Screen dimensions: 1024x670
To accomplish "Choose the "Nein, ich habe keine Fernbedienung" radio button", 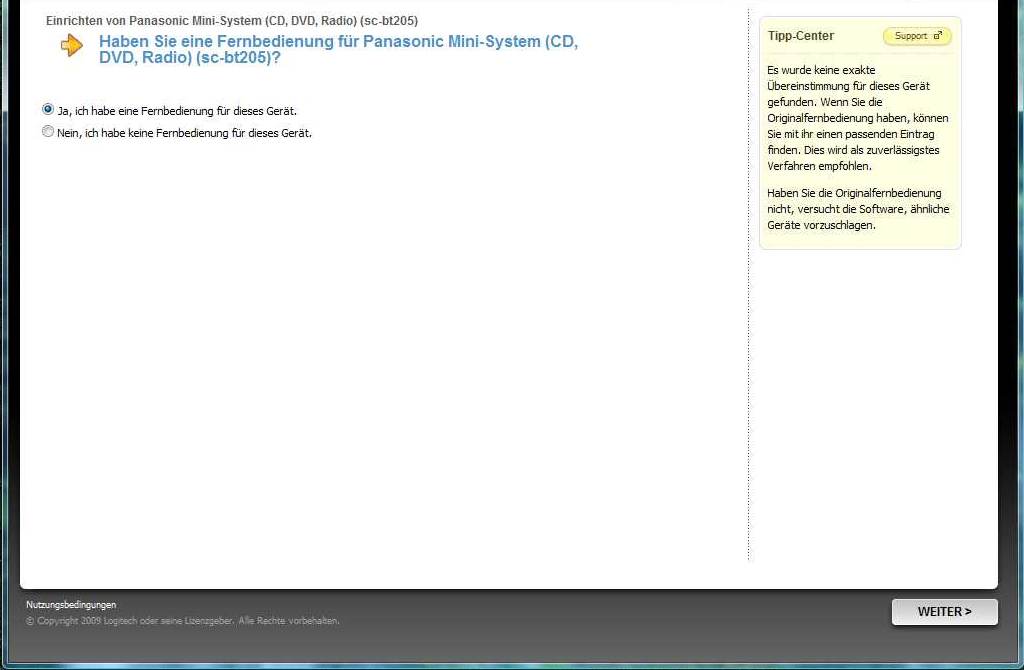I will tap(48, 132).
